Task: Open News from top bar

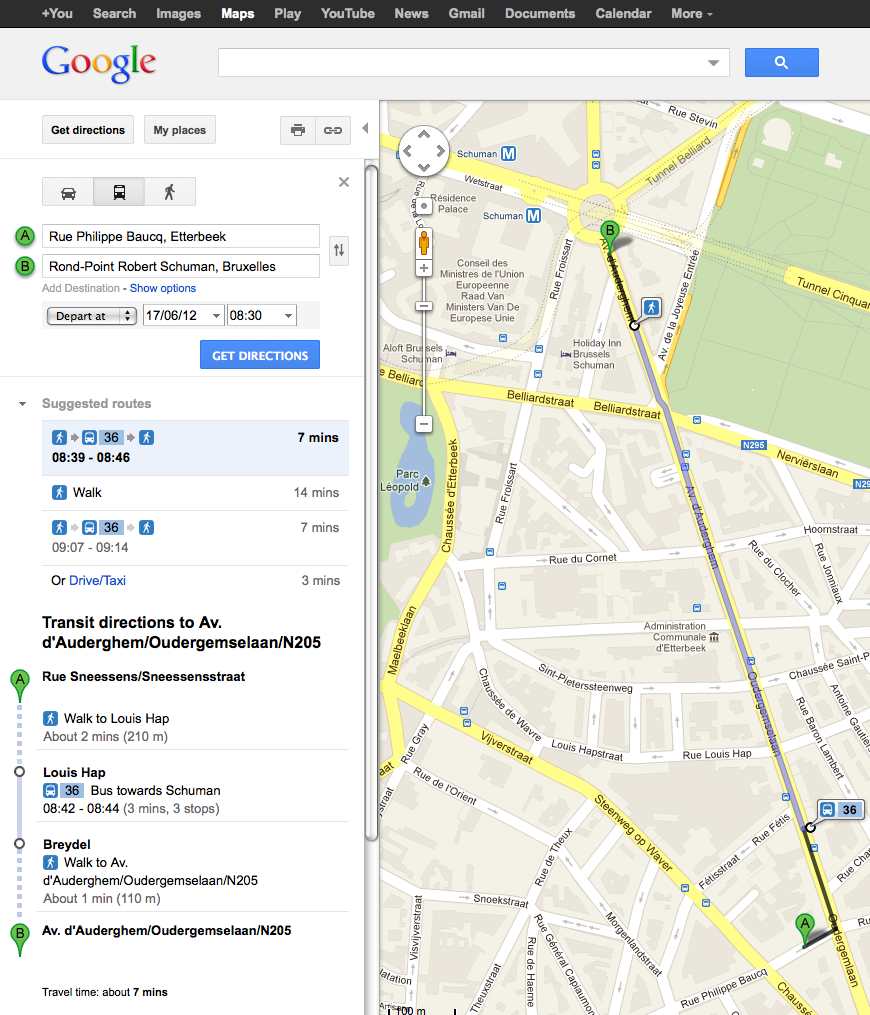Action: [x=411, y=14]
